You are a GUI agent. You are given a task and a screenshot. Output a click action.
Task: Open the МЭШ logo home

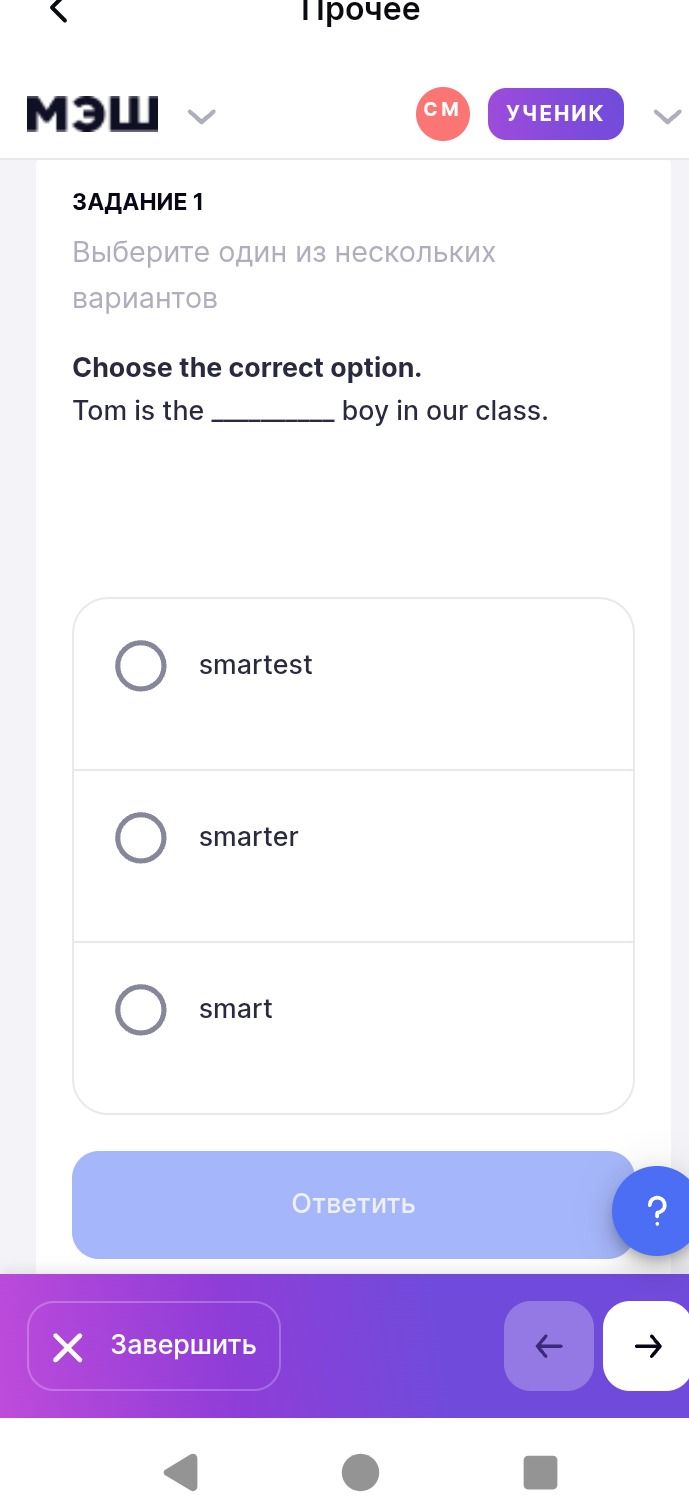[92, 114]
